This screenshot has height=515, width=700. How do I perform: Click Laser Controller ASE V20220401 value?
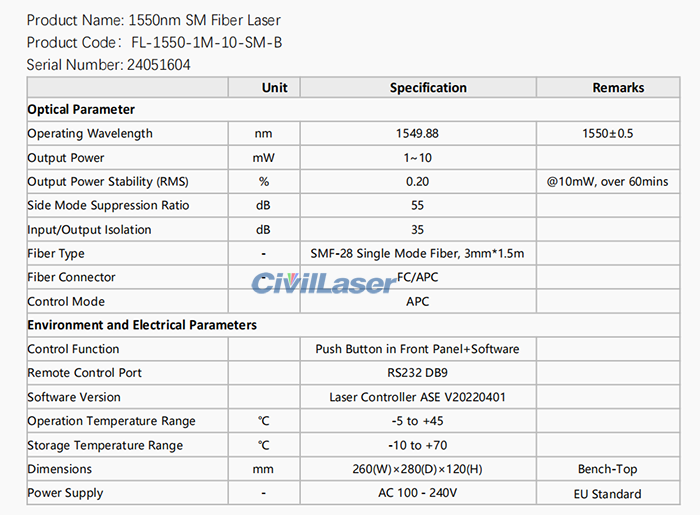pyautogui.click(x=417, y=397)
